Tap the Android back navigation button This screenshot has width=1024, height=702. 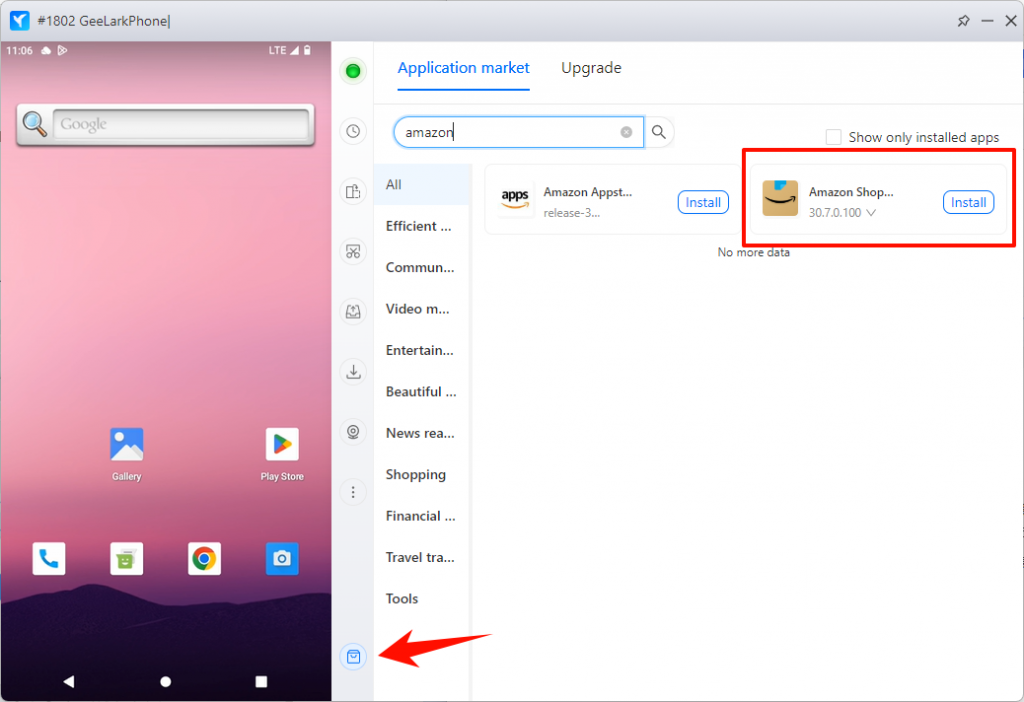[69, 682]
